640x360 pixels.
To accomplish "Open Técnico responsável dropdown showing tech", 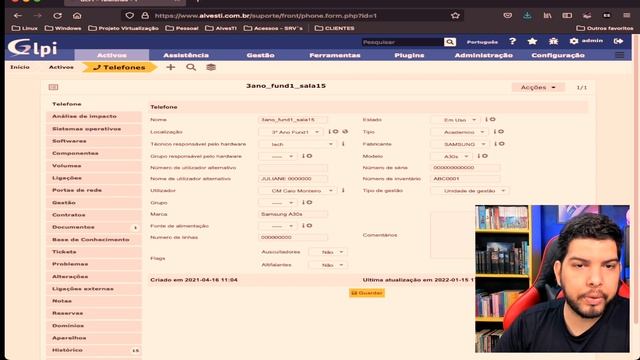I will [x=297, y=144].
